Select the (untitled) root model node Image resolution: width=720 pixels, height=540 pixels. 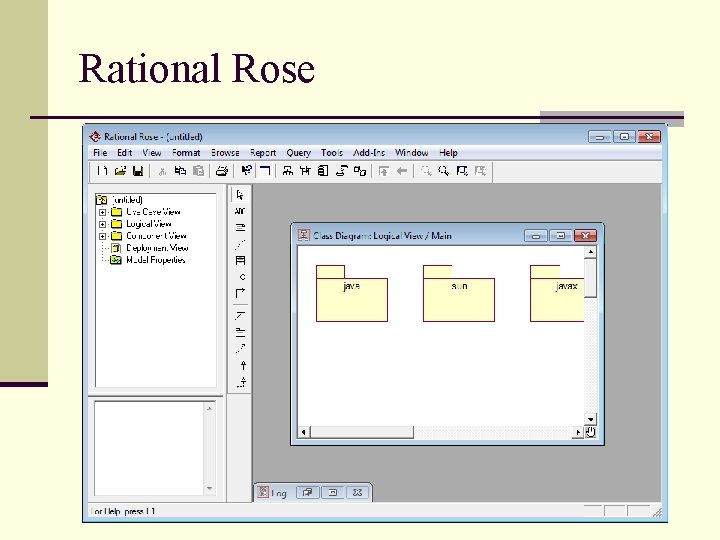point(127,200)
